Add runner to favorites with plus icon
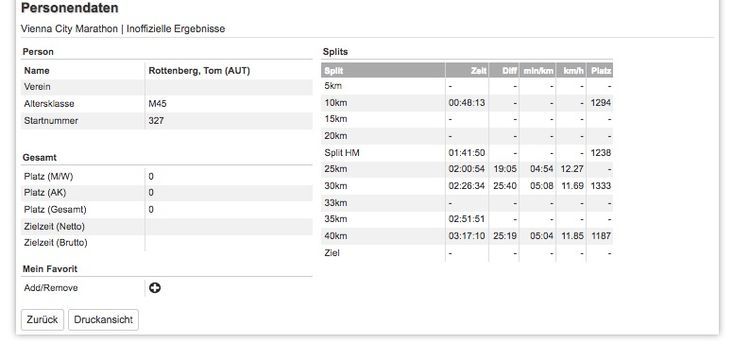 click(154, 288)
